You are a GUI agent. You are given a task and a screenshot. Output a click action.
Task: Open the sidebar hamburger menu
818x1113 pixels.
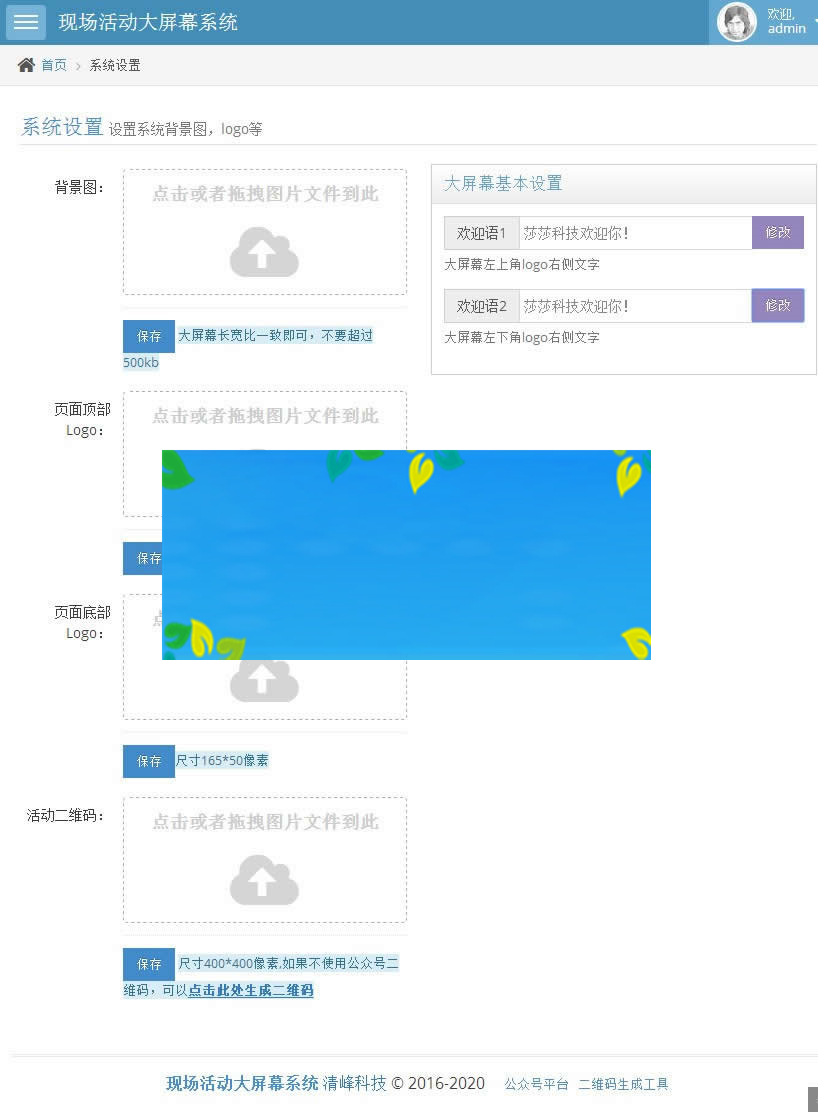[25, 22]
